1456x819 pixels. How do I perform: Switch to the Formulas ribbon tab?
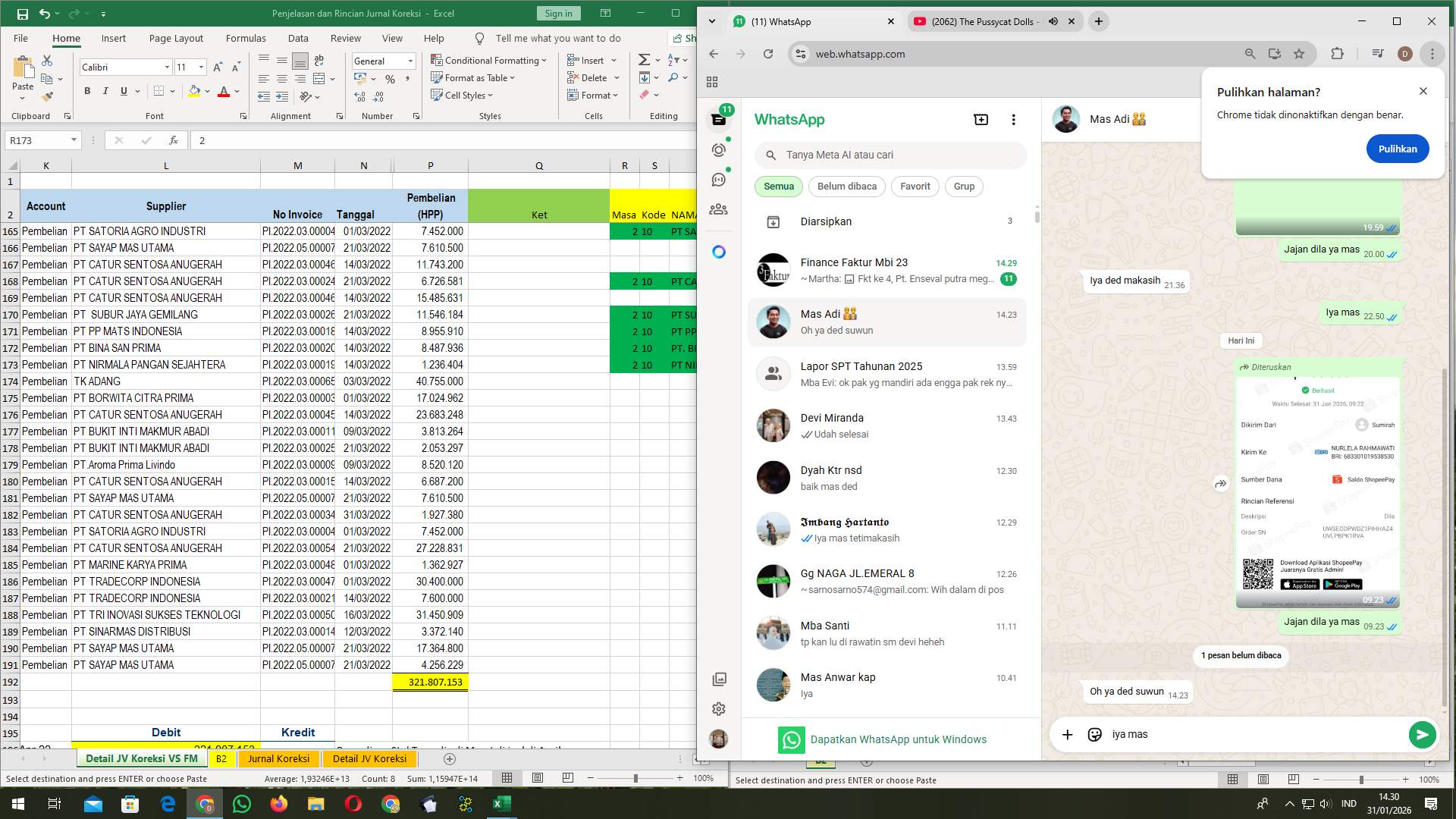pyautogui.click(x=246, y=38)
